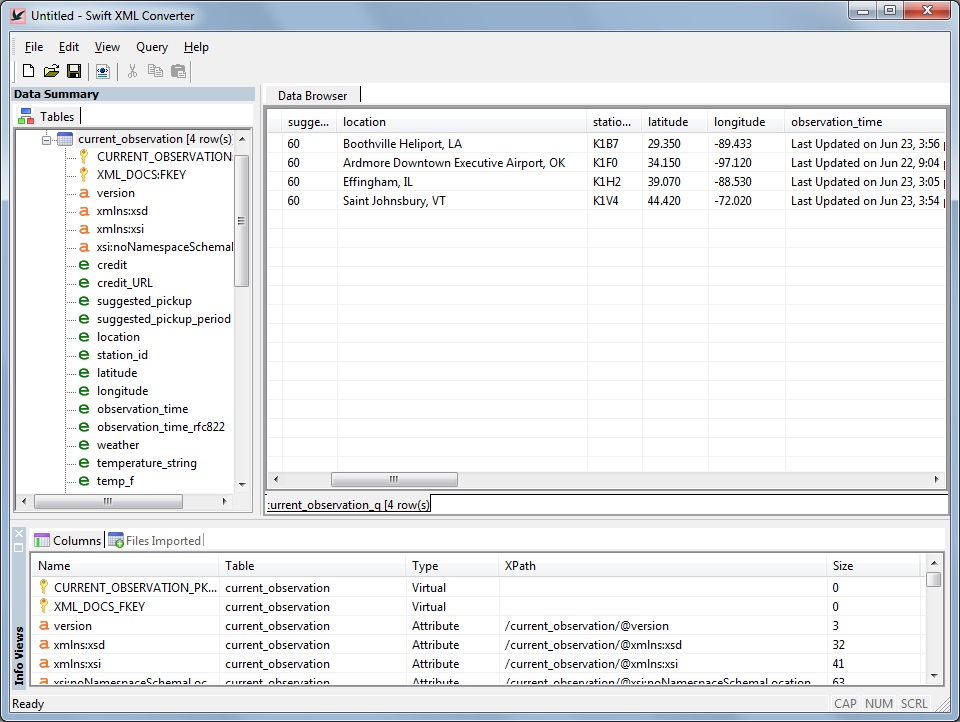
Task: Click the tree scroll down arrow
Action: 242,484
